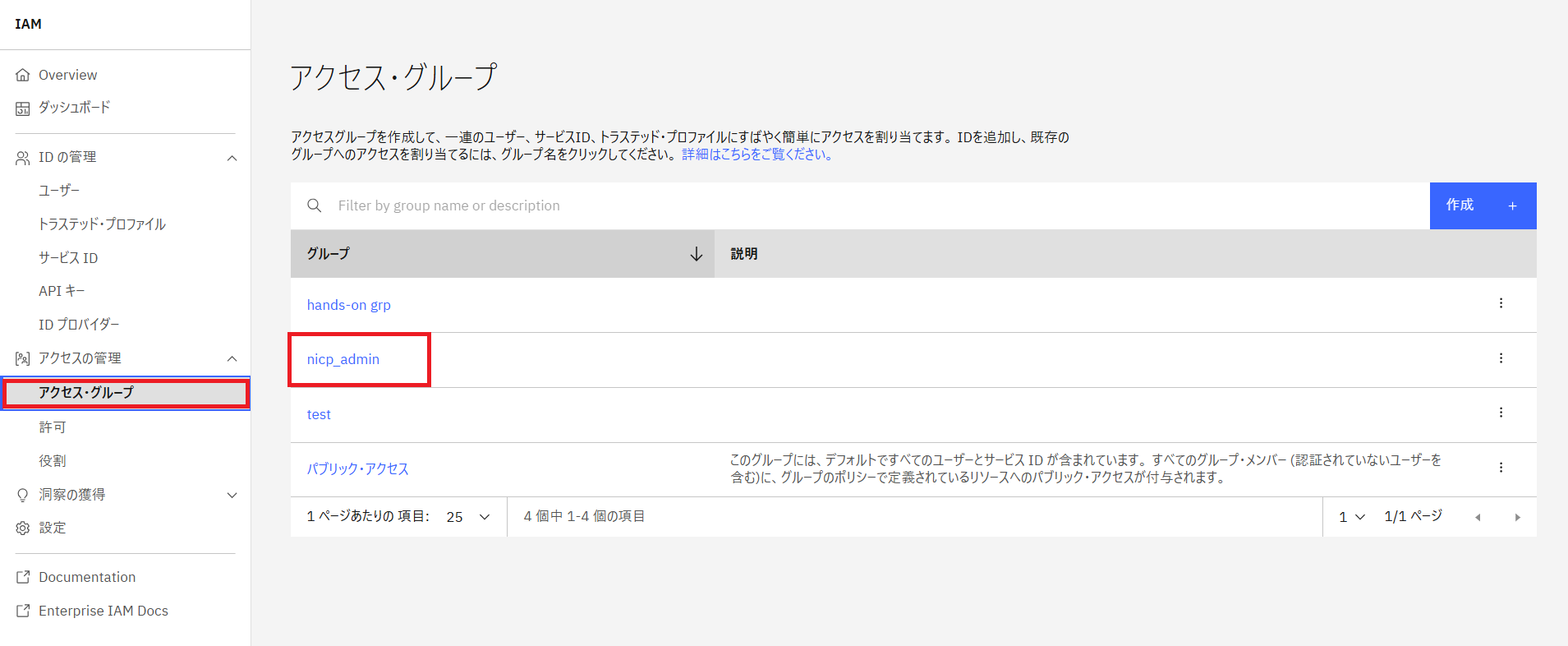Click the 作成 button
The height and width of the screenshot is (646, 1568).
pyautogui.click(x=1482, y=205)
